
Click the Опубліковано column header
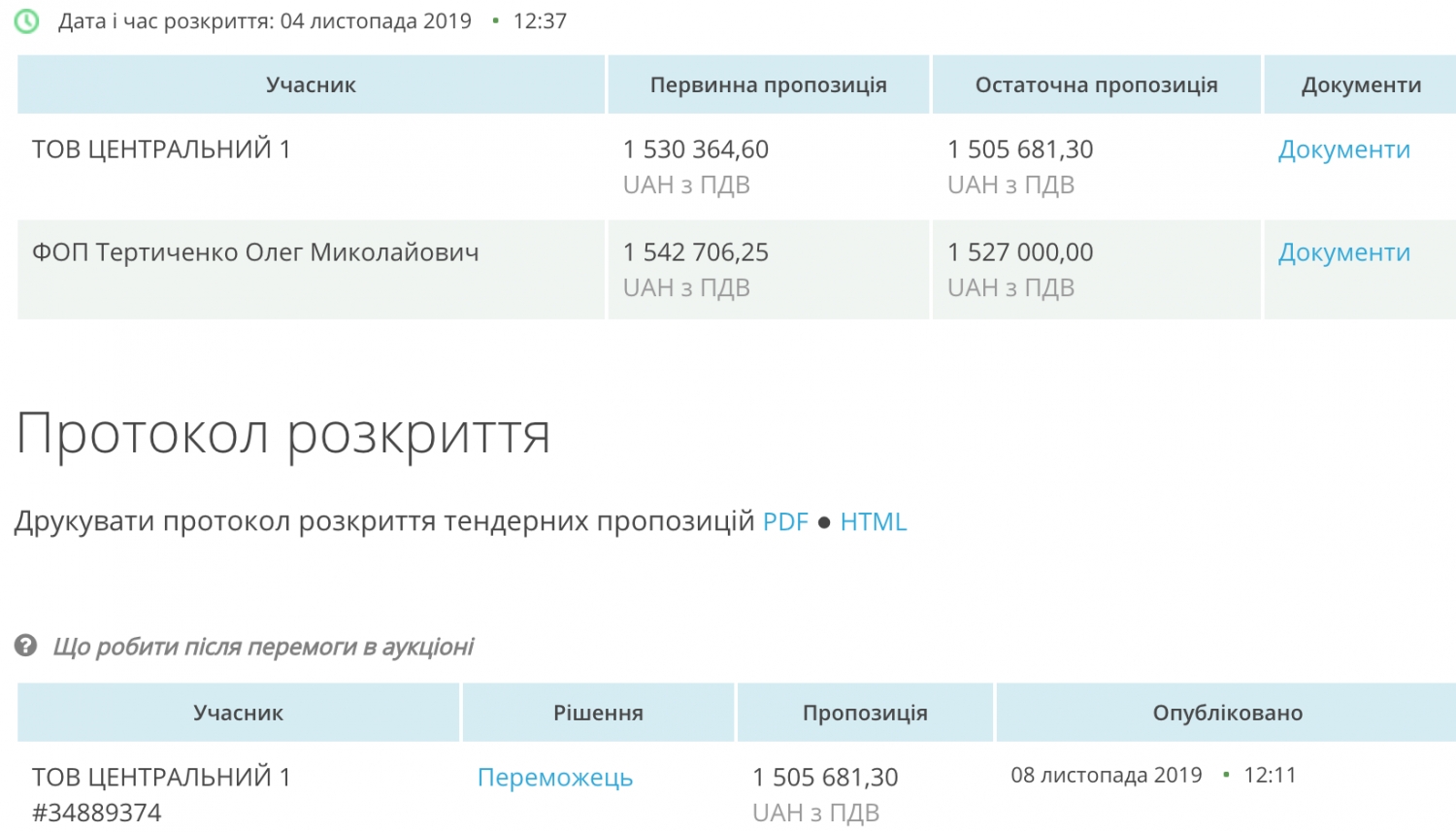pos(1227,714)
